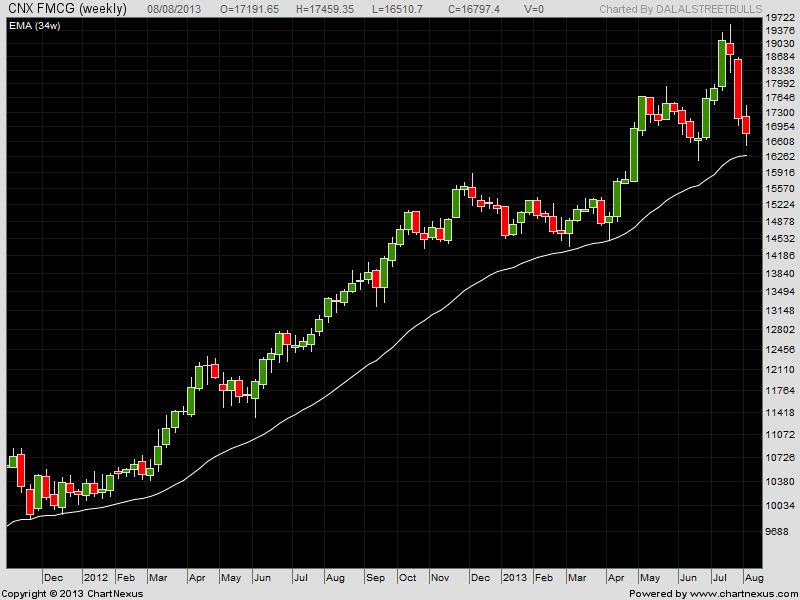
Task: Click the 10380 price axis label
Action: tap(780, 481)
